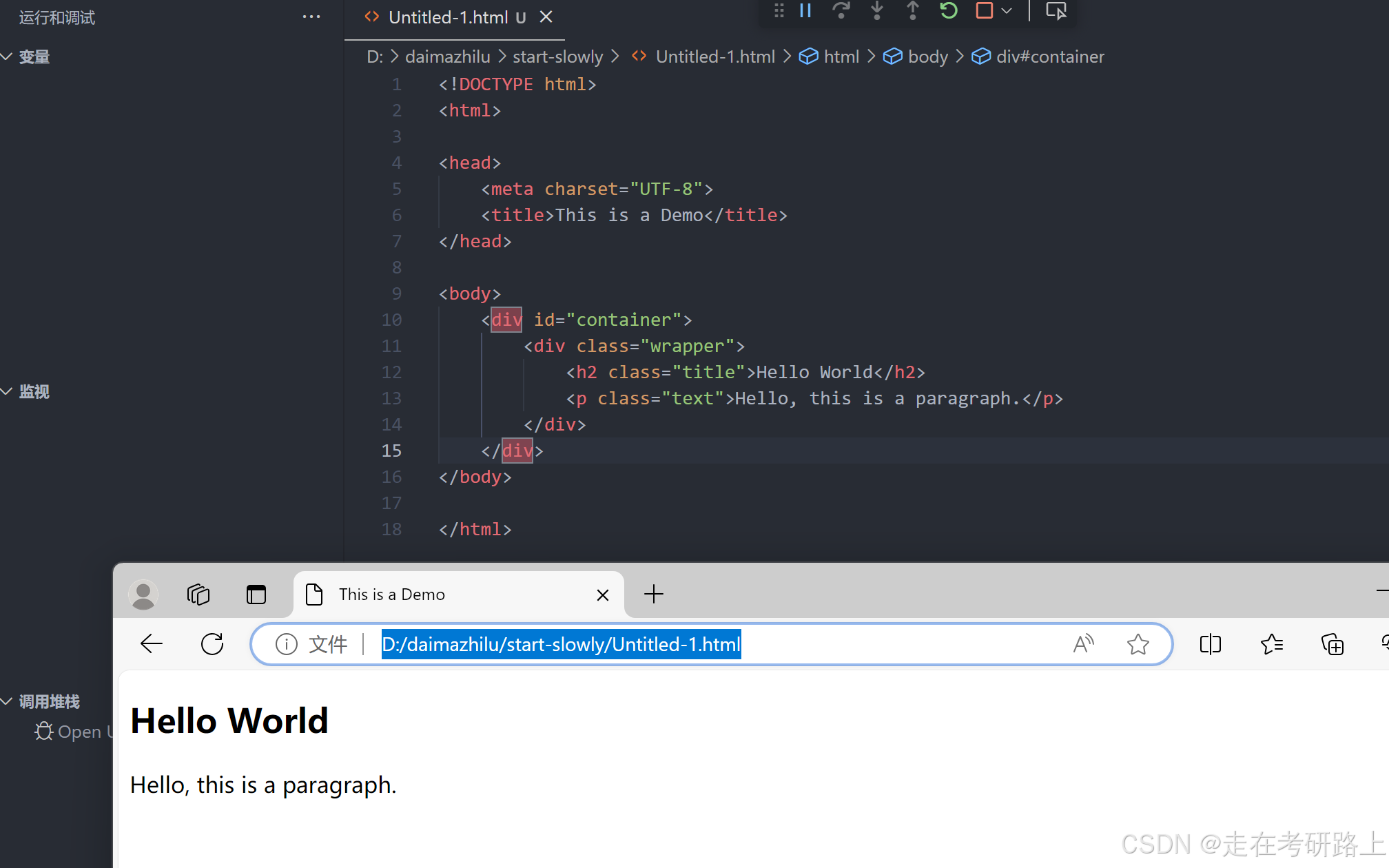
Task: Go back in the browser
Action: 152,644
